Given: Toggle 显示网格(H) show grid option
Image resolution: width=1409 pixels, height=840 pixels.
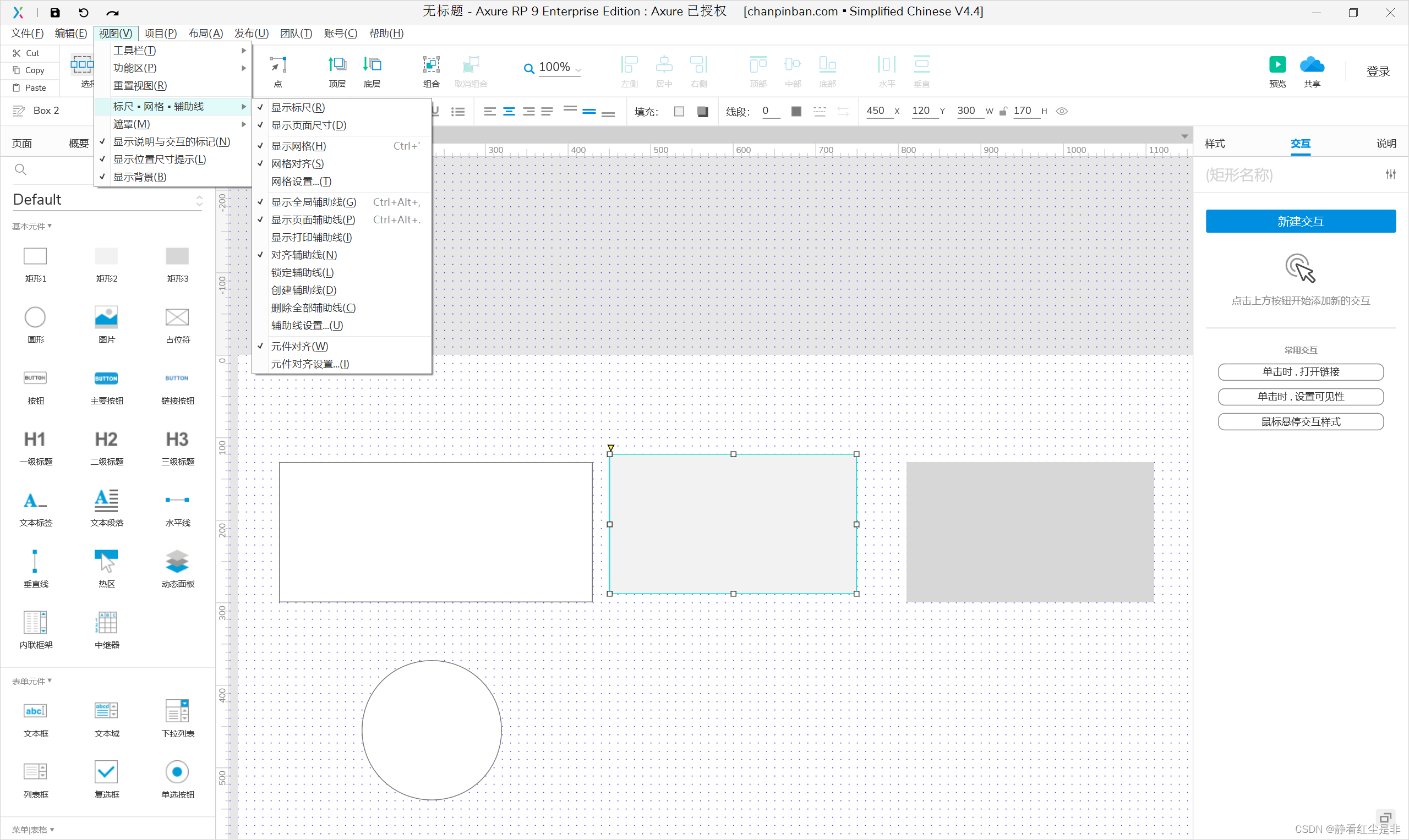Looking at the screenshot, I should pos(298,146).
